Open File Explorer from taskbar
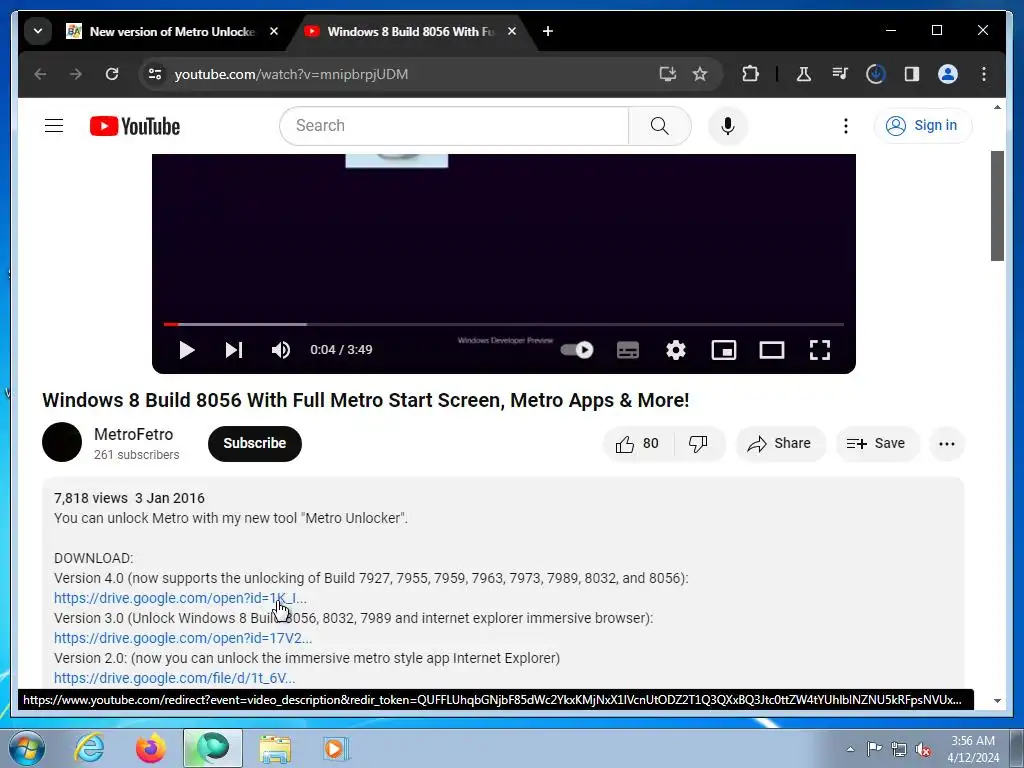The height and width of the screenshot is (768, 1024). [275, 748]
